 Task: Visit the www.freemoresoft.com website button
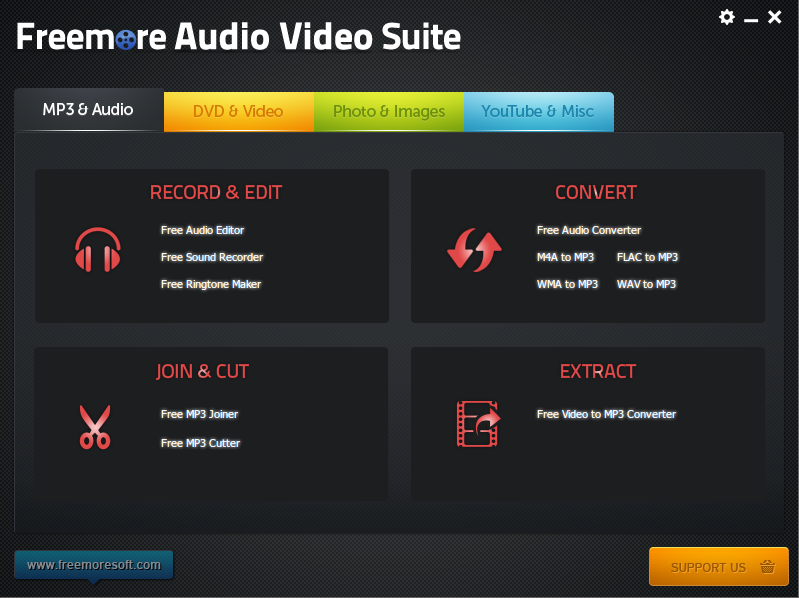click(x=94, y=565)
